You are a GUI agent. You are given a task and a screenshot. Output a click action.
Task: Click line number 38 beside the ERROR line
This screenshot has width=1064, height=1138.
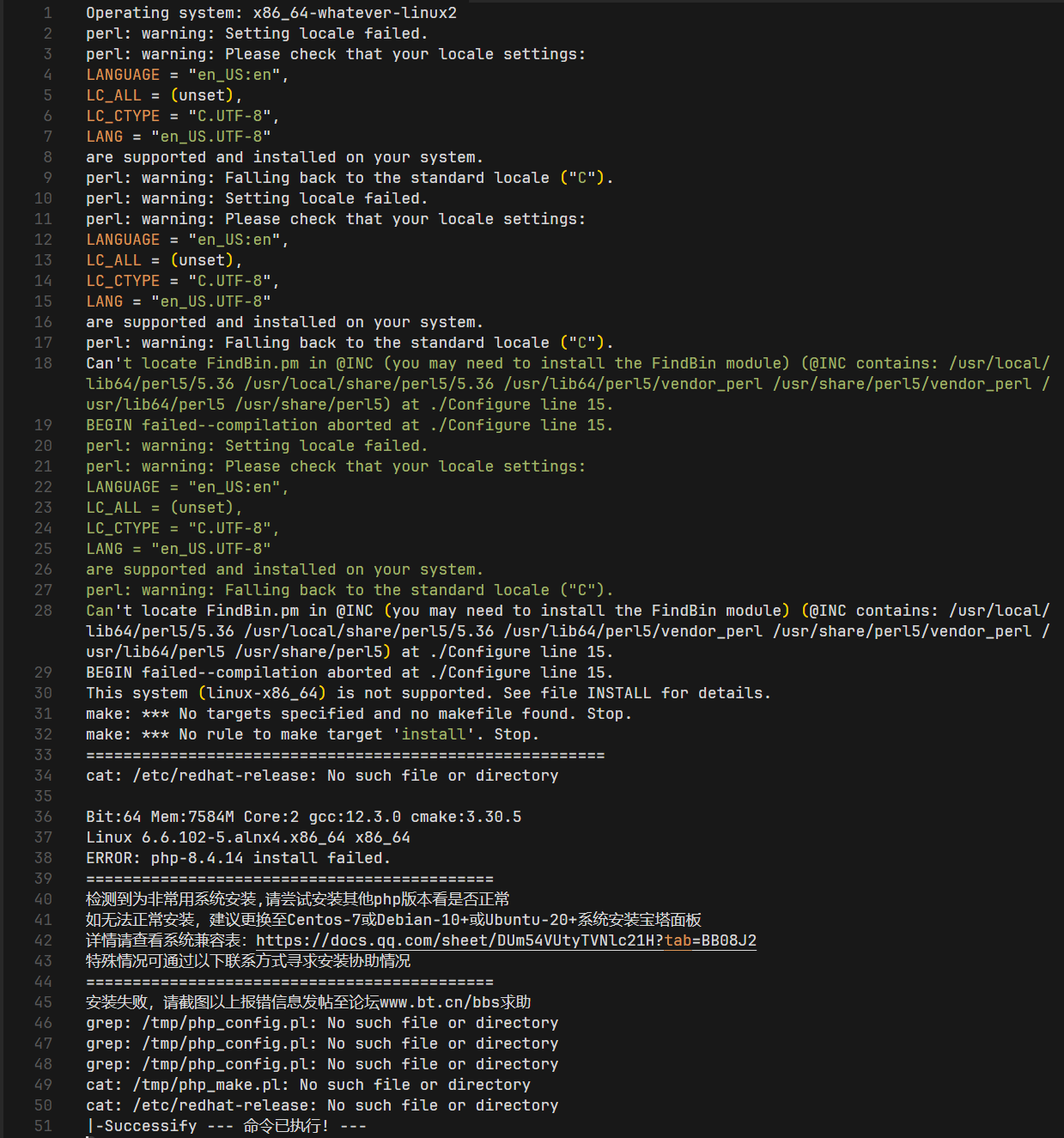[43, 858]
